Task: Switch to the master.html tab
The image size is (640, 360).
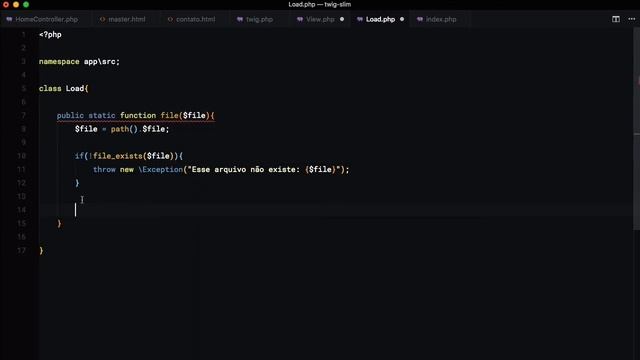Action: [122, 19]
